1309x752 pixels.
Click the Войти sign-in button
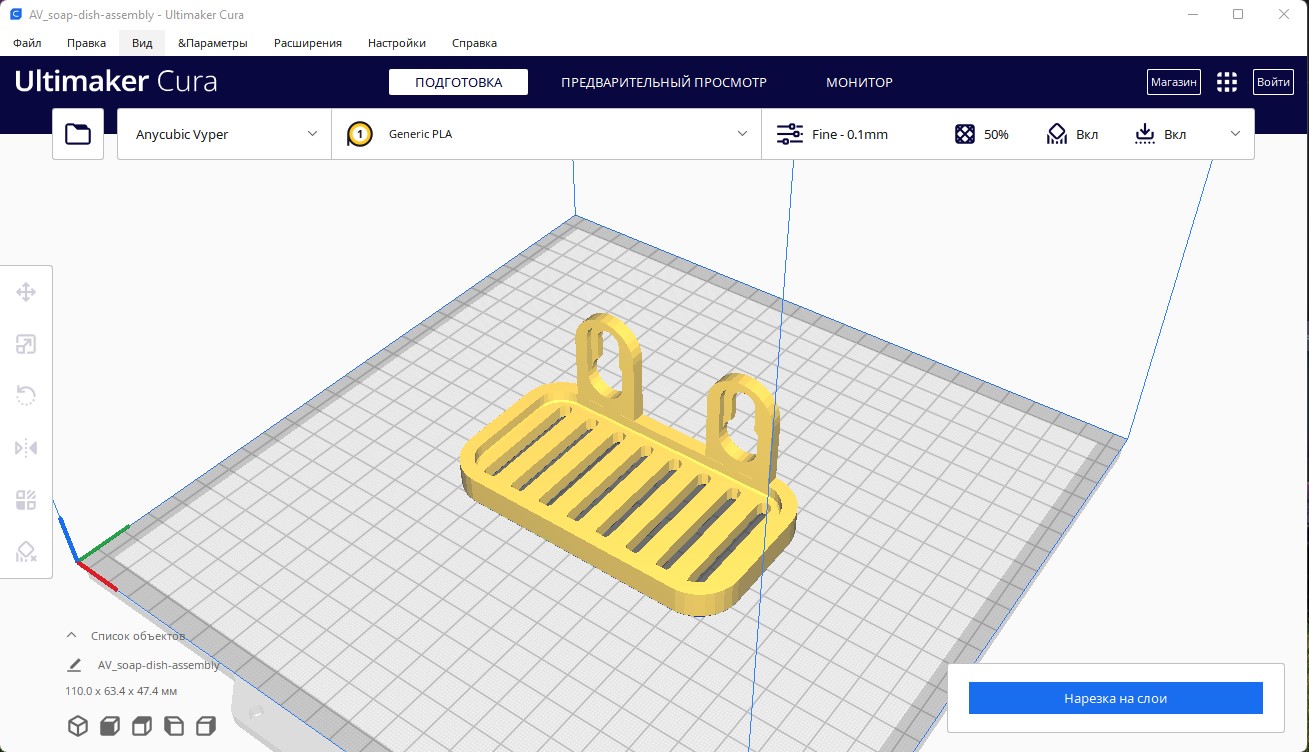1273,82
